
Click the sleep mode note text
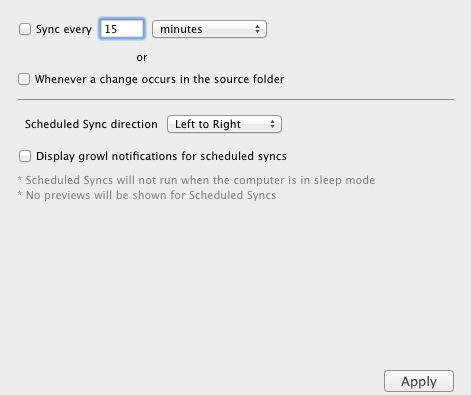196,180
